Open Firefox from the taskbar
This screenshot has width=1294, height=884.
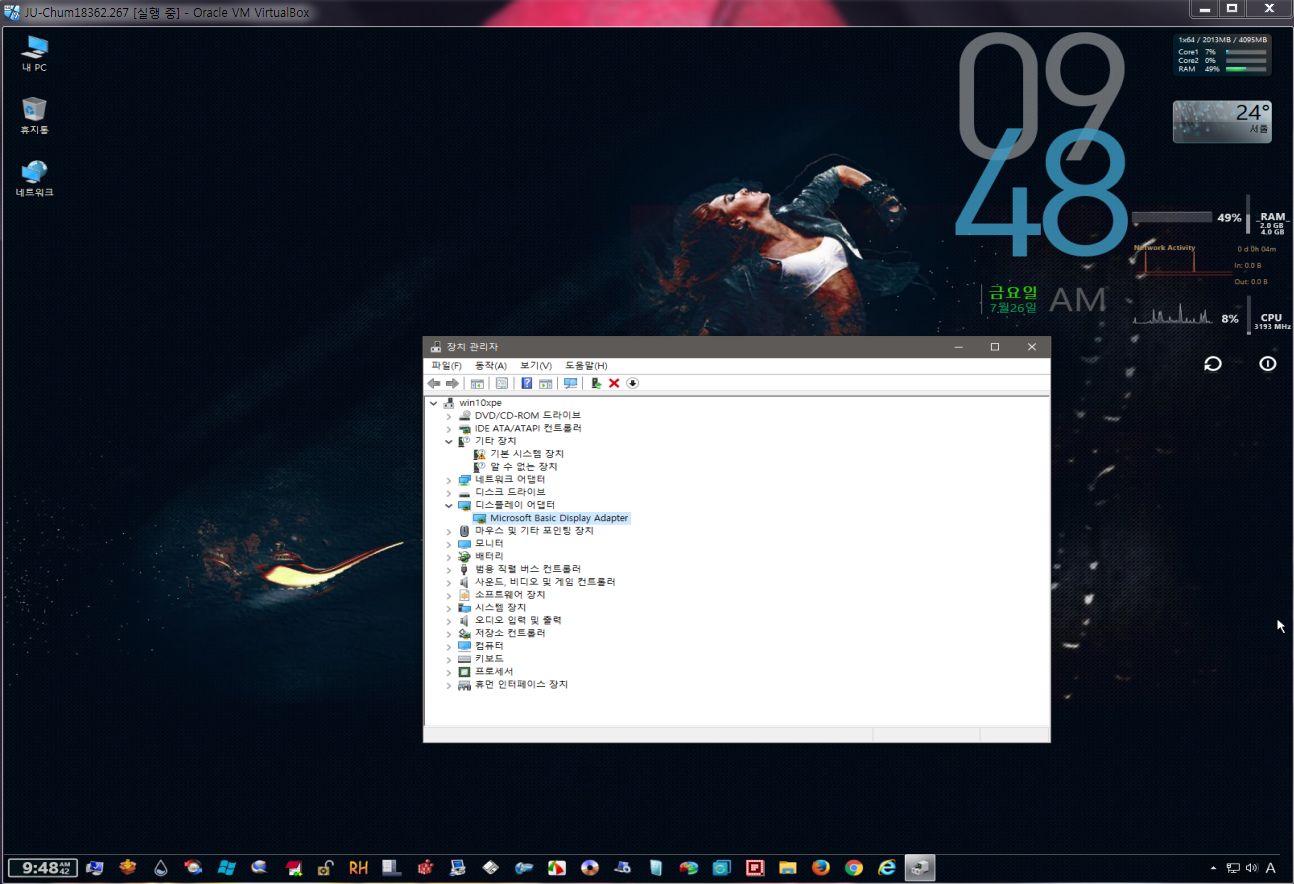821,868
